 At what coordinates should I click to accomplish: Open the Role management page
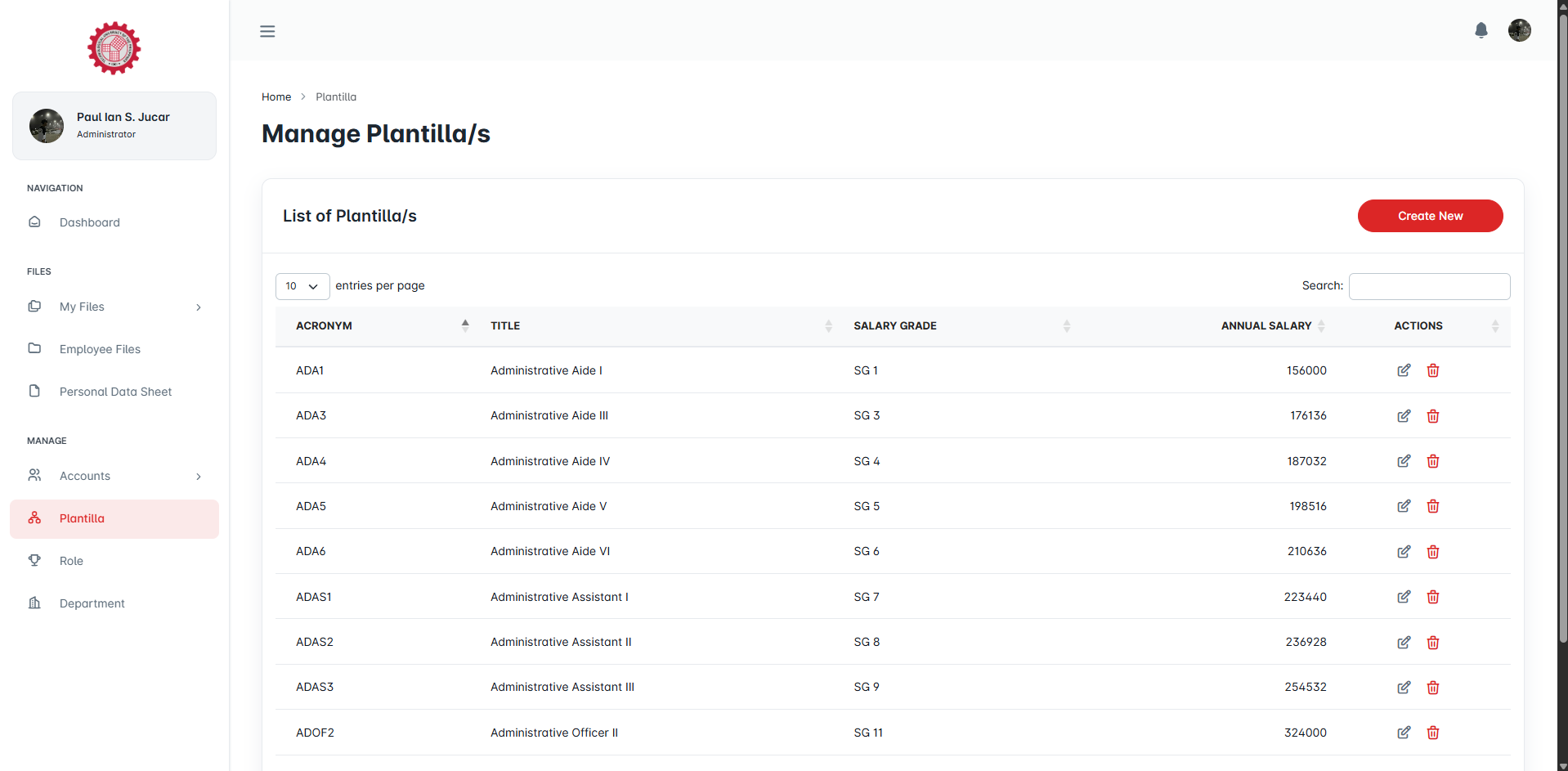pyautogui.click(x=114, y=561)
